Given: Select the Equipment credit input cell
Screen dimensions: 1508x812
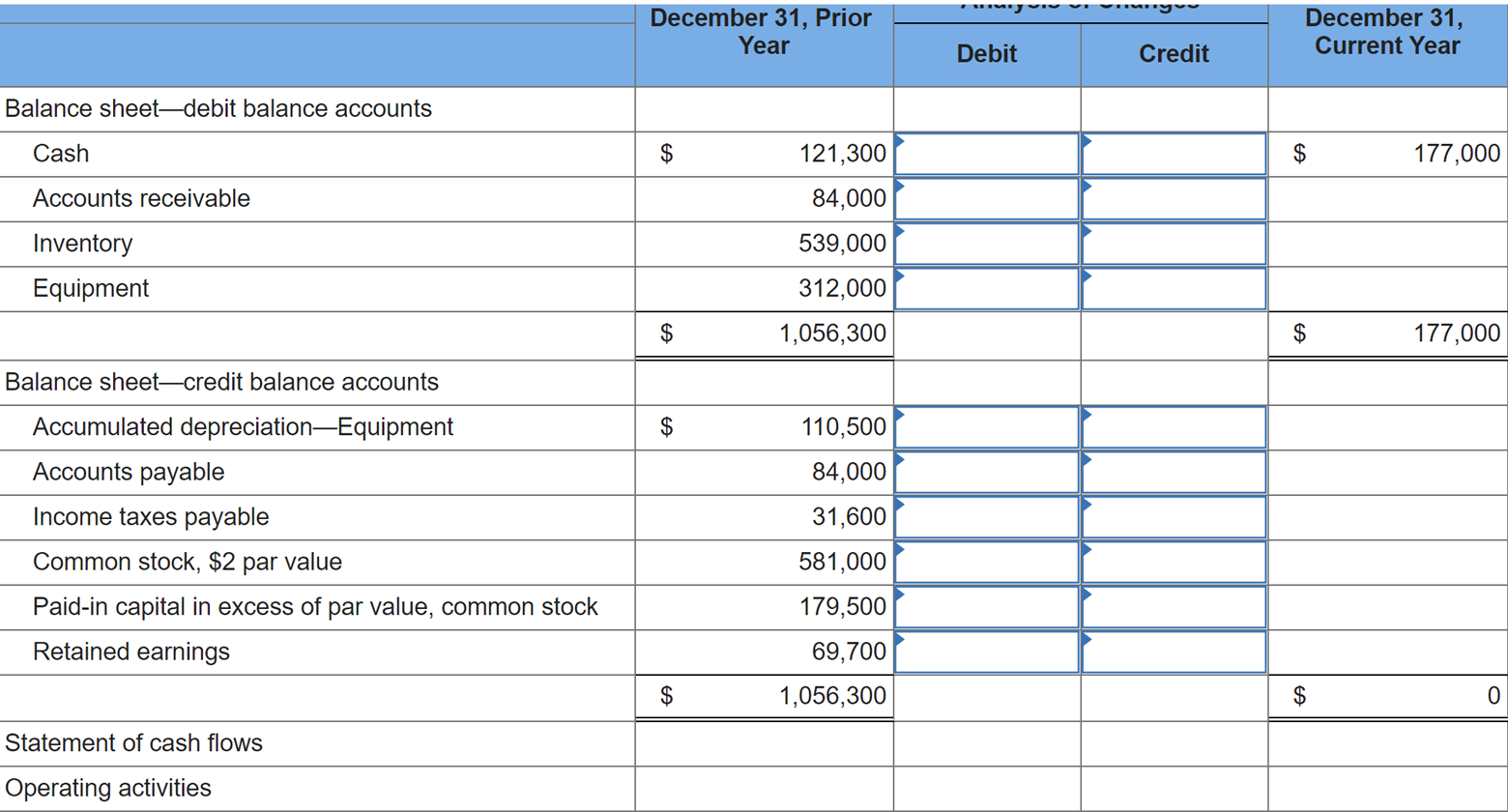Looking at the screenshot, I should [1174, 288].
